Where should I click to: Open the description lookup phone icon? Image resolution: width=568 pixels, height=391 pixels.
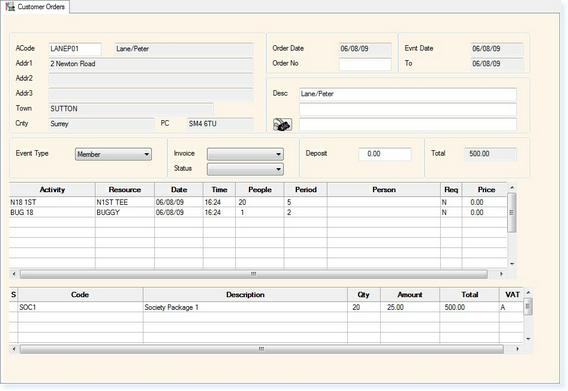[x=282, y=125]
